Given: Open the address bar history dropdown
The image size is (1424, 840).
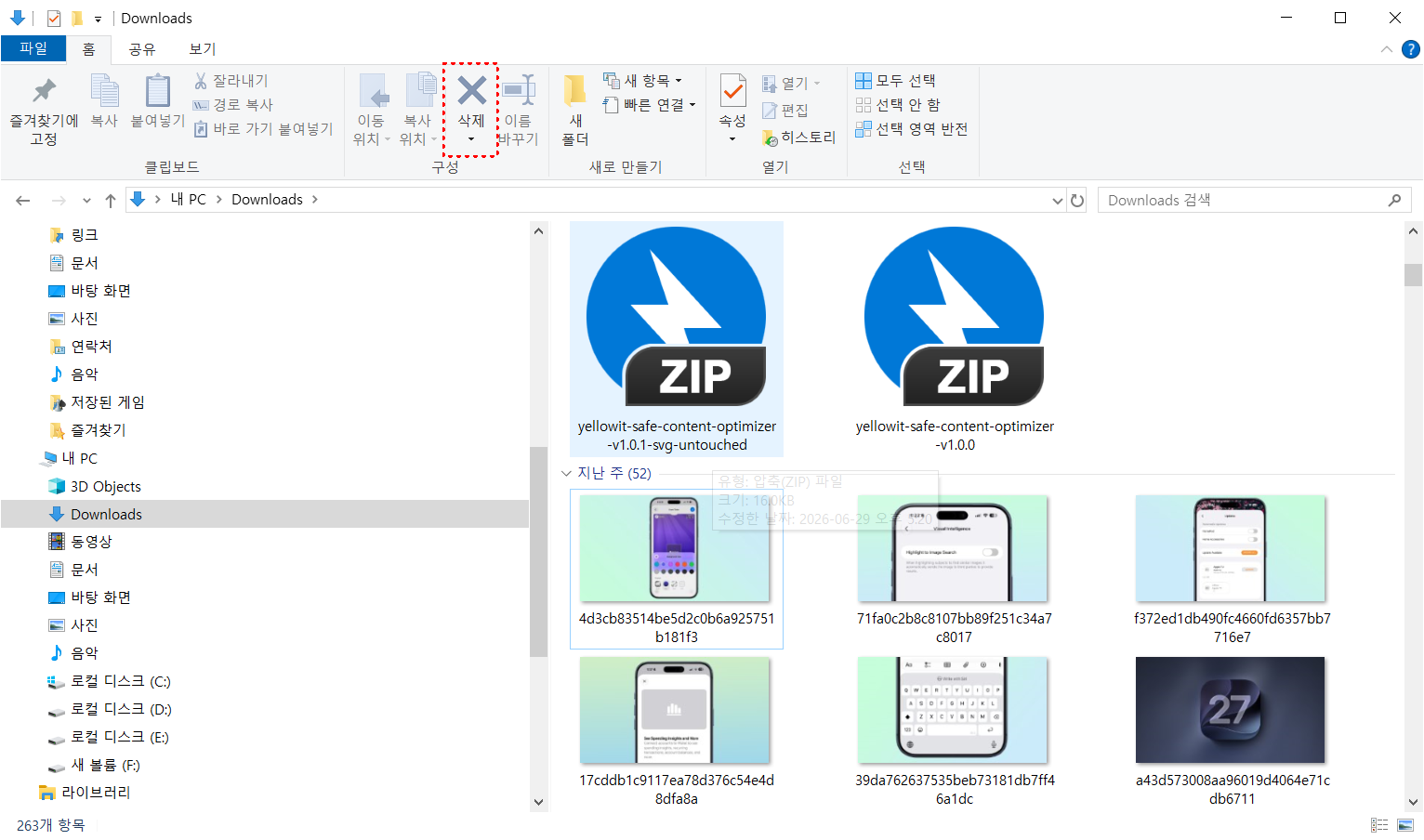Looking at the screenshot, I should click(x=1058, y=201).
